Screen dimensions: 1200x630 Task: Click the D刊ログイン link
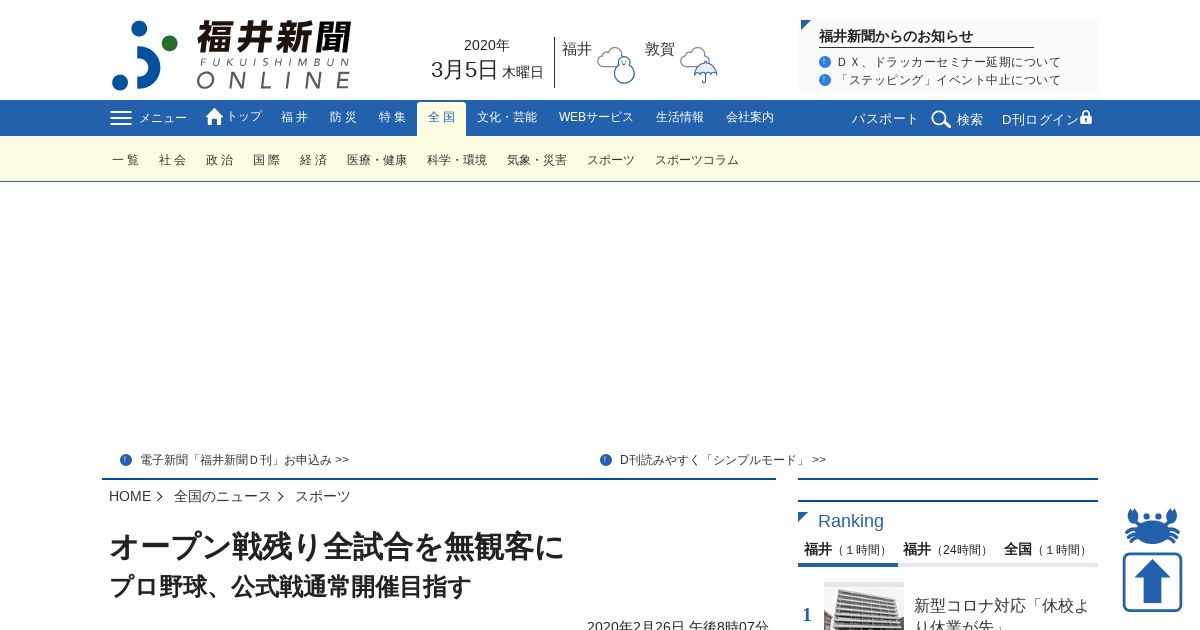(x=1040, y=119)
